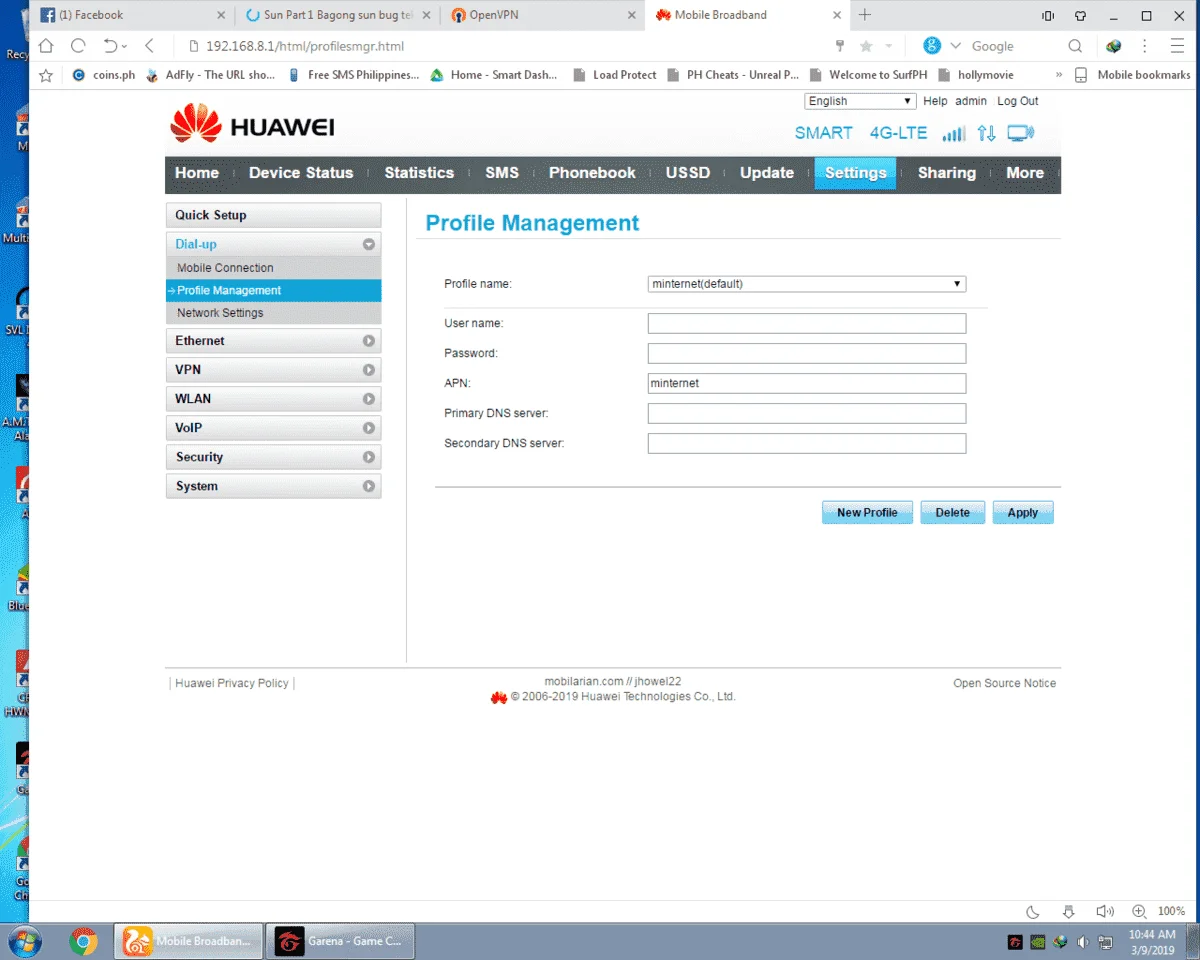This screenshot has height=960, width=1200.
Task: Go to browser home page icon
Action: point(46,46)
